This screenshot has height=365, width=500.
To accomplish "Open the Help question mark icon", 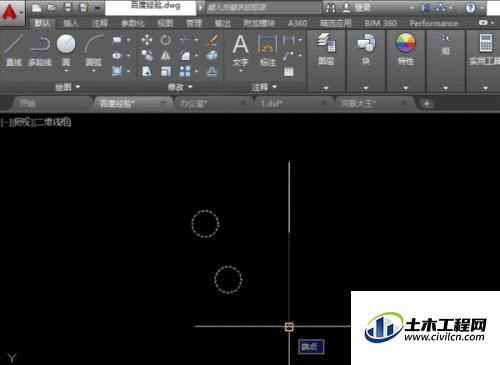I will pyautogui.click(x=470, y=8).
